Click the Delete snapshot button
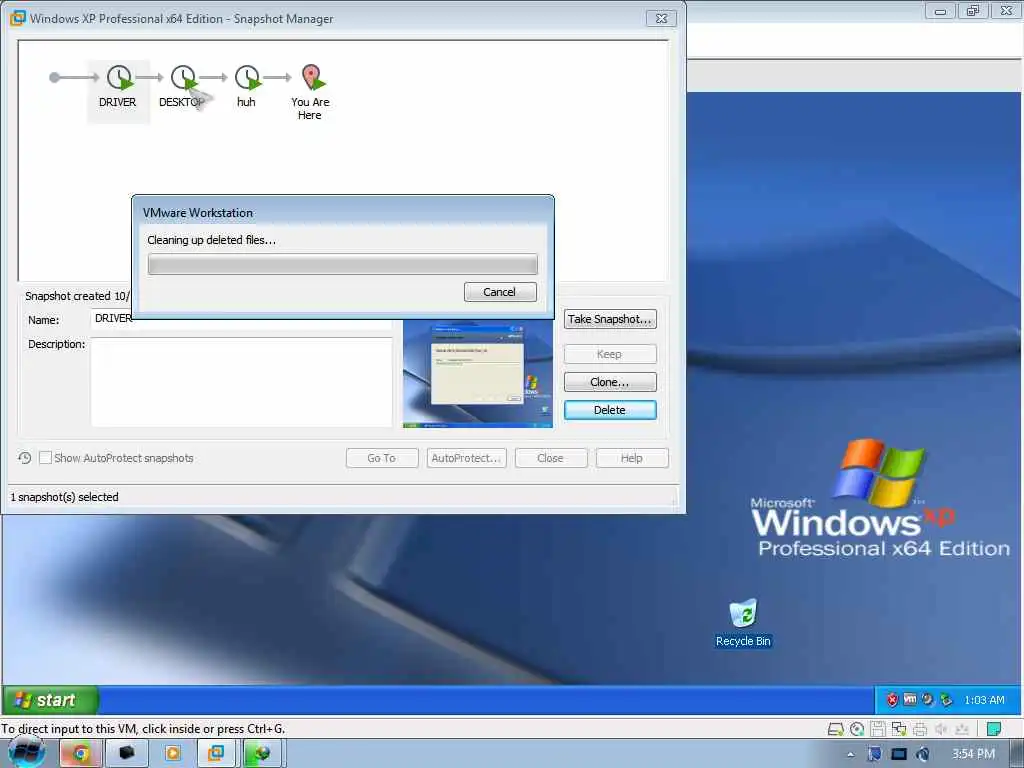 tap(610, 410)
